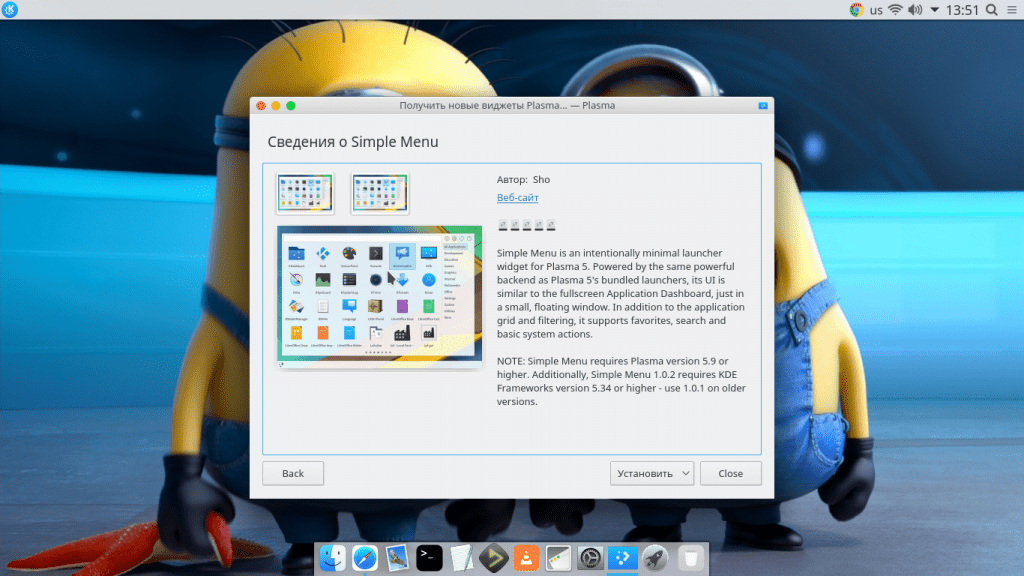The image size is (1024, 576).
Task: Open the Trash in the dock
Action: 690,558
